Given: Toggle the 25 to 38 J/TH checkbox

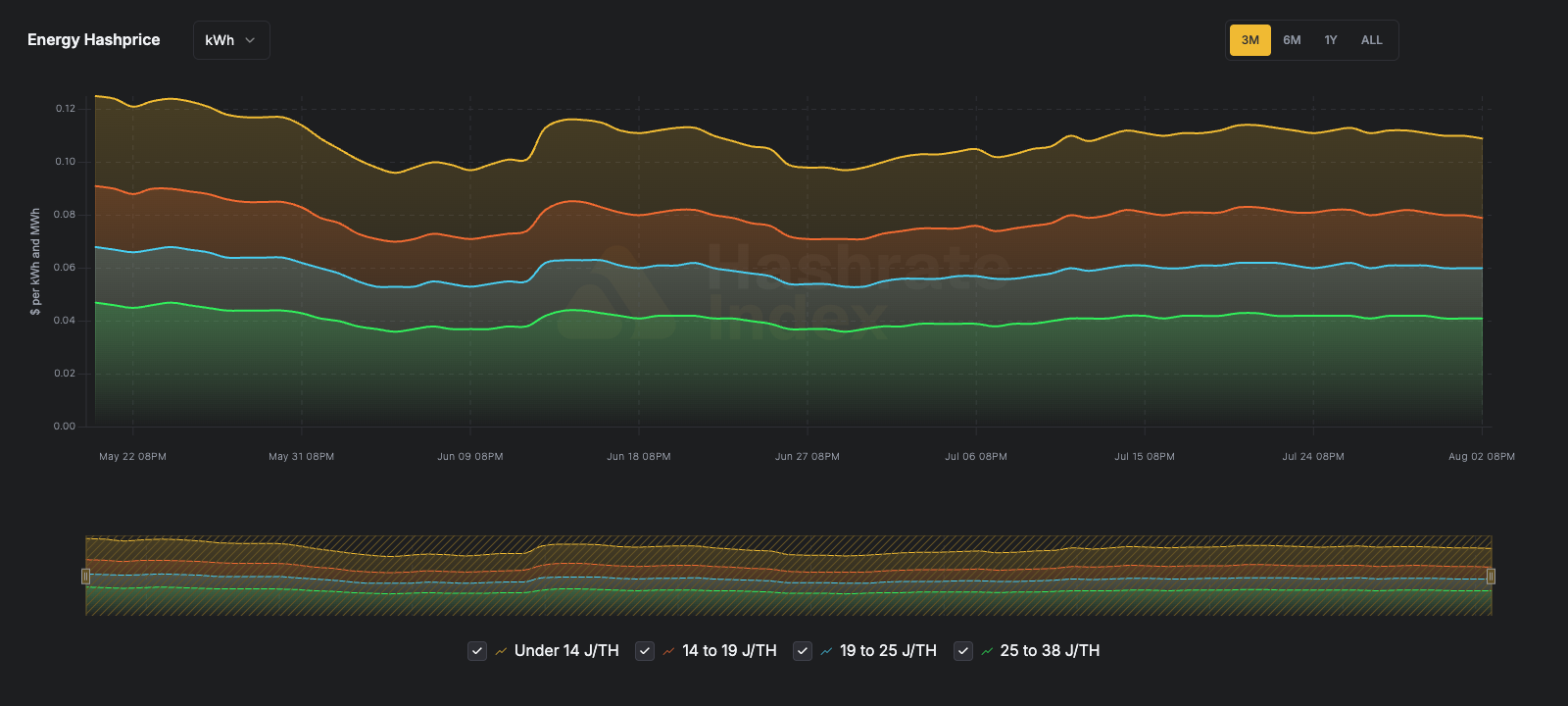Looking at the screenshot, I should click(x=963, y=651).
